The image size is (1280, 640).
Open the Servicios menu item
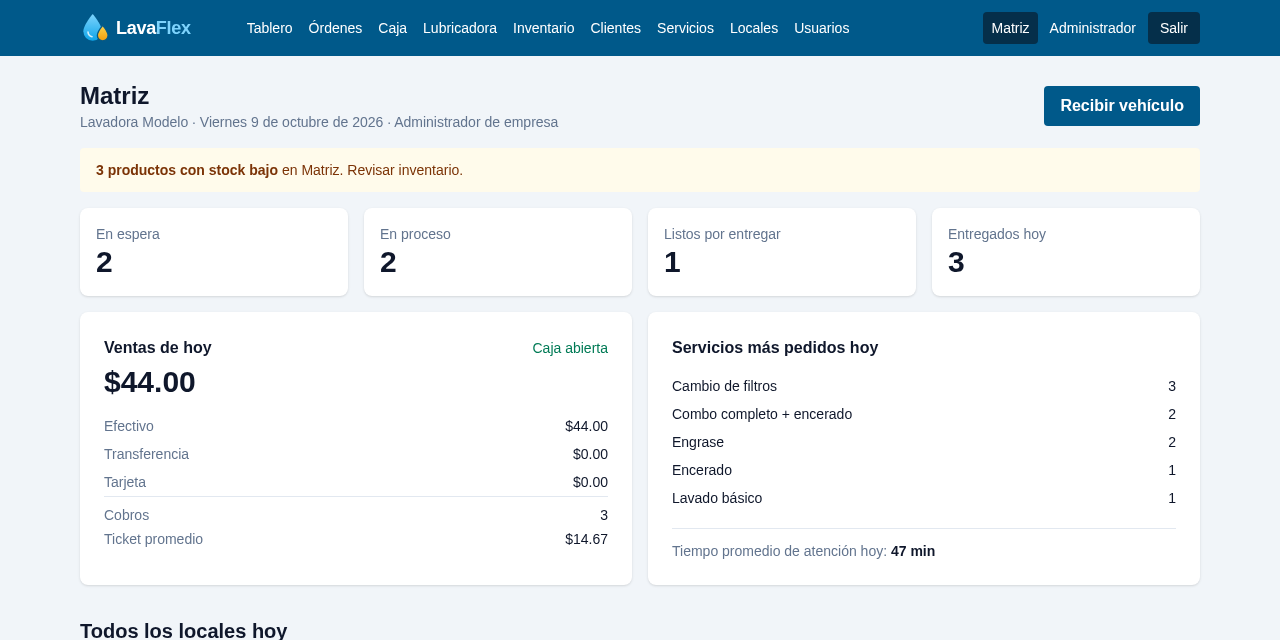pyautogui.click(x=685, y=28)
